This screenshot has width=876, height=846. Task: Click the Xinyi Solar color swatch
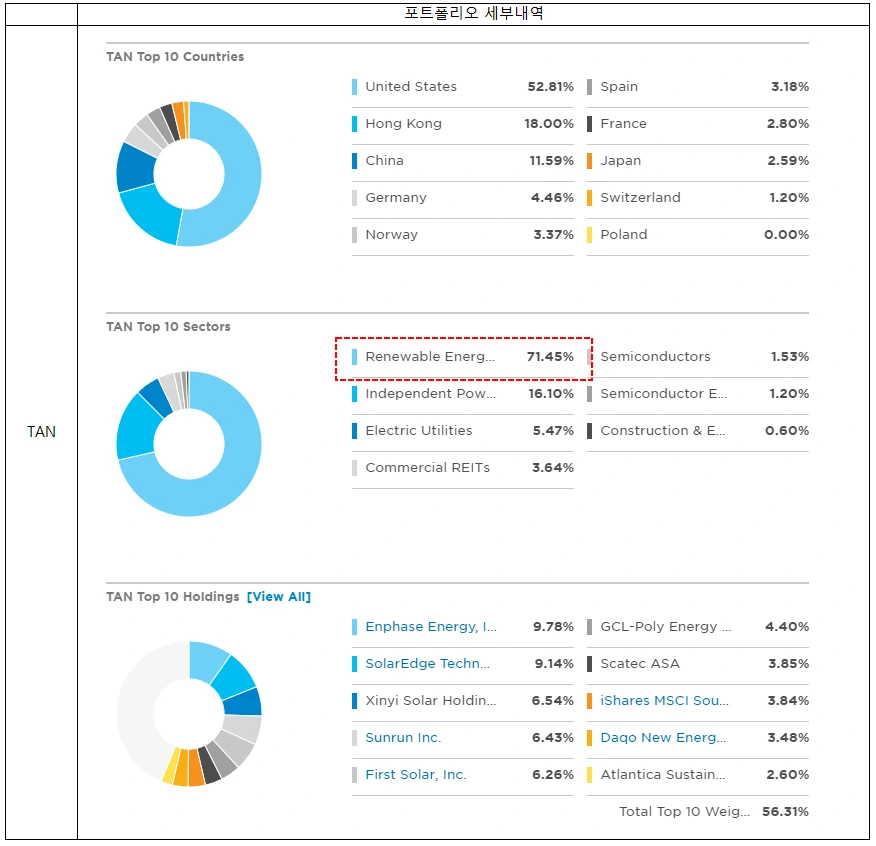pyautogui.click(x=355, y=701)
